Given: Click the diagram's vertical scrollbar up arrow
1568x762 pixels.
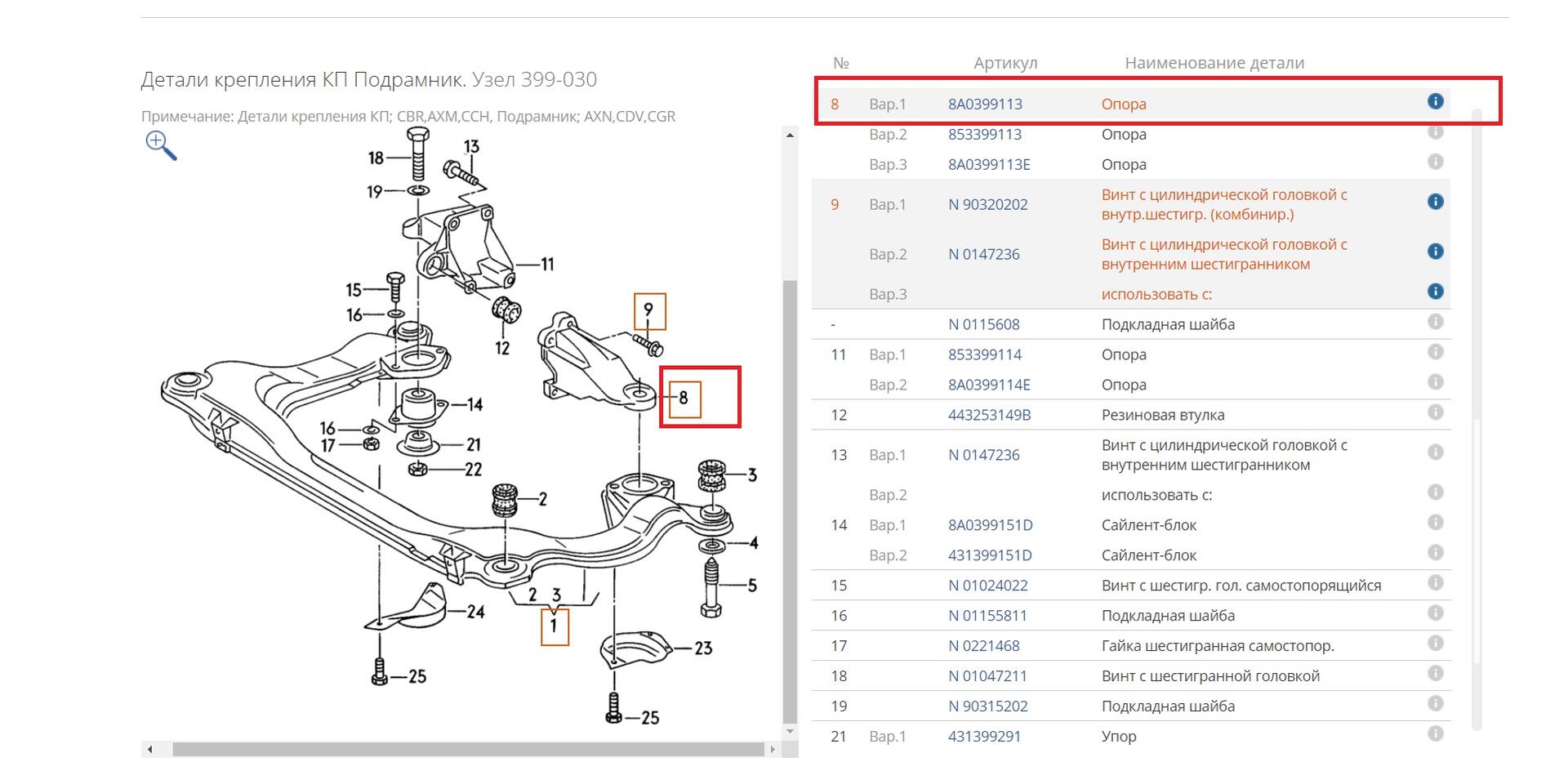Looking at the screenshot, I should click(790, 135).
